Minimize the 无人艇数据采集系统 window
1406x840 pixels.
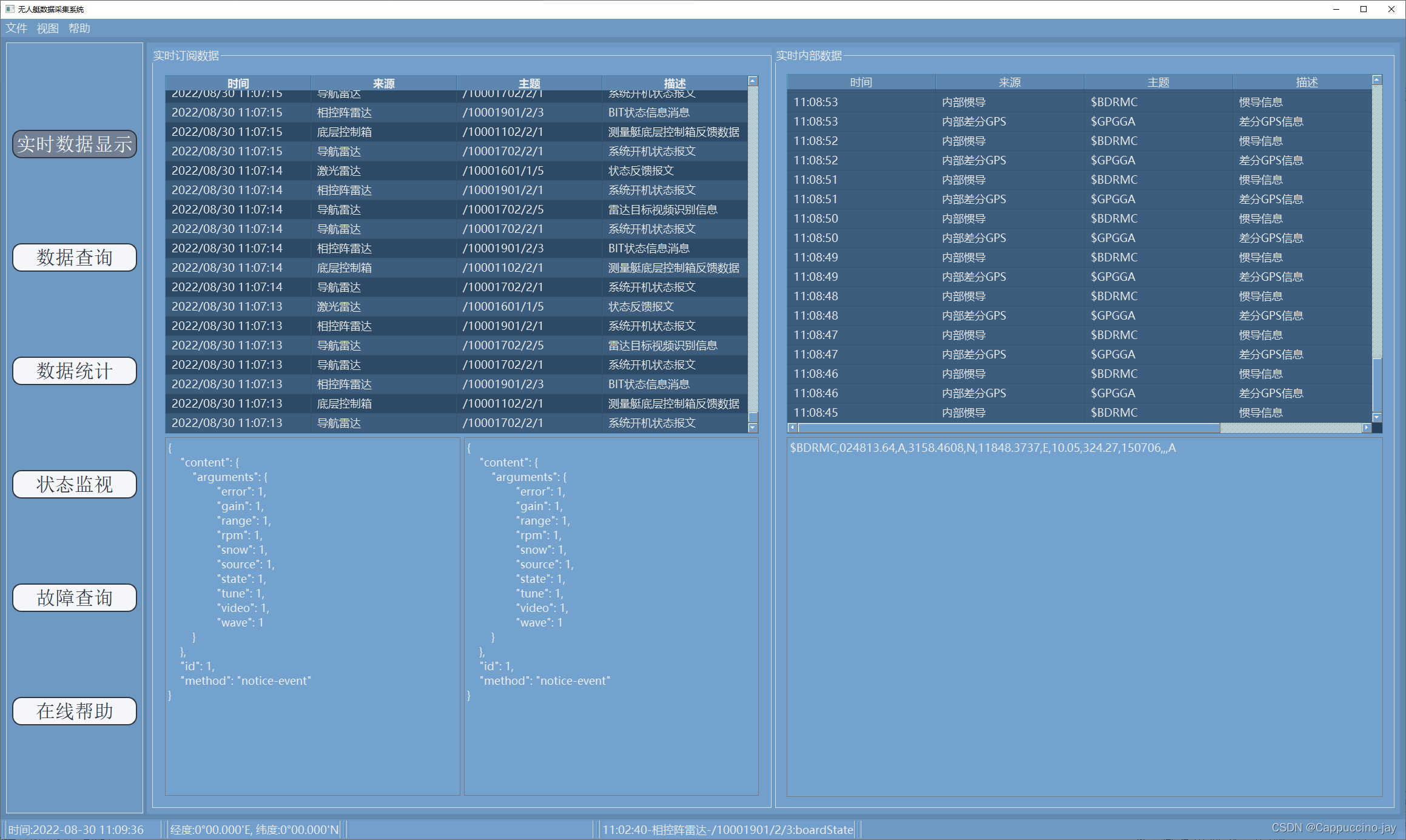click(x=1336, y=9)
